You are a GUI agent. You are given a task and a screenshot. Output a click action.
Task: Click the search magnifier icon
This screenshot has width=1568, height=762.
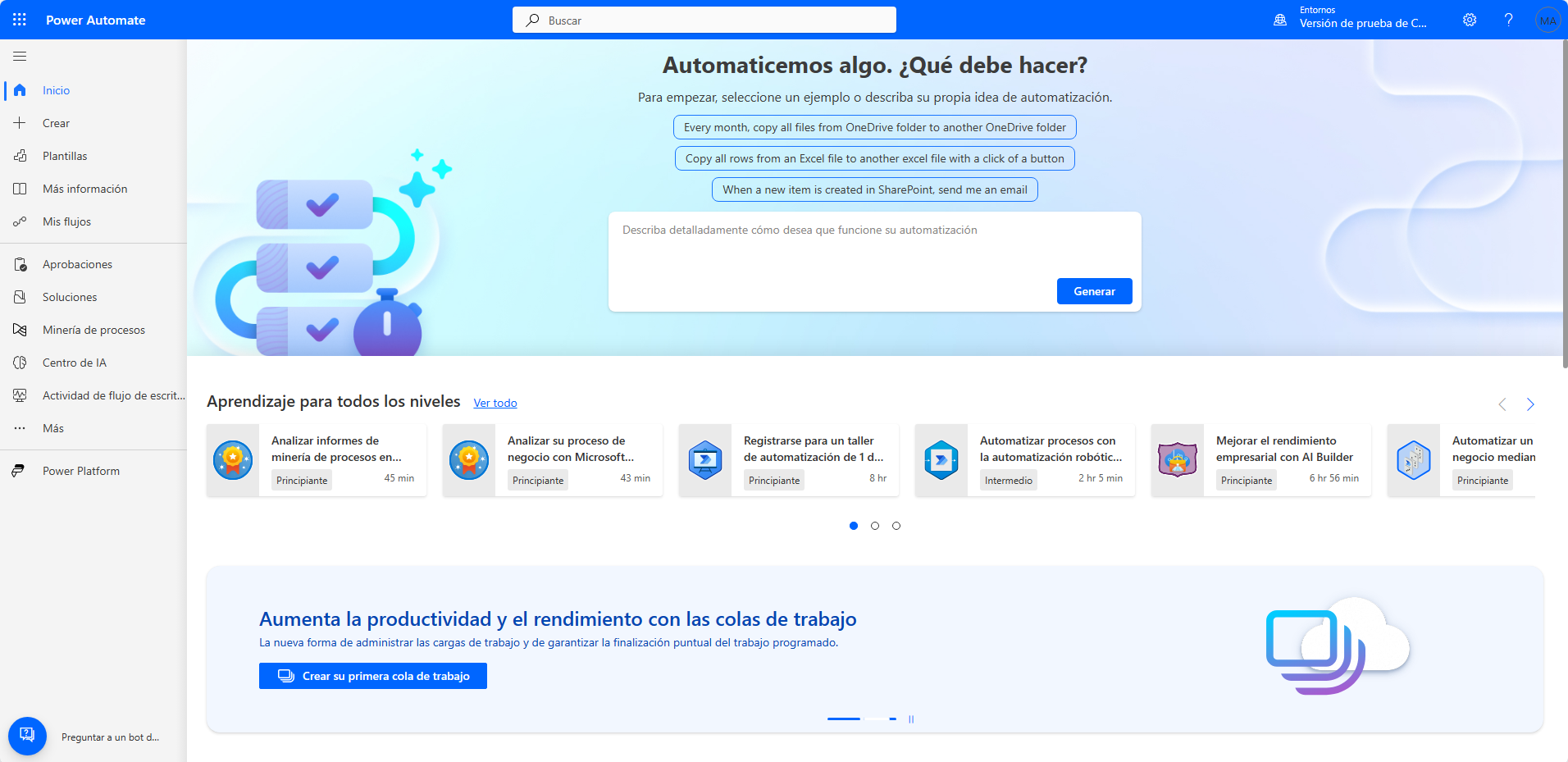click(533, 20)
